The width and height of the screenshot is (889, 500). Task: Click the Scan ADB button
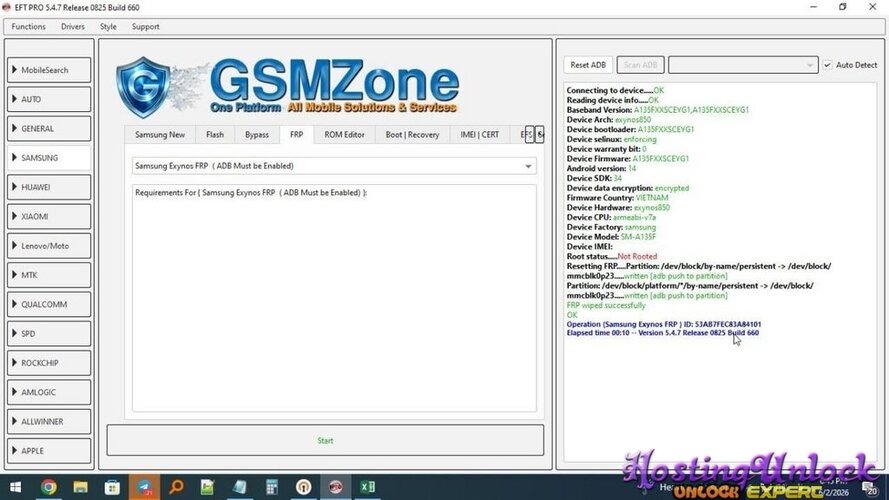pos(640,65)
